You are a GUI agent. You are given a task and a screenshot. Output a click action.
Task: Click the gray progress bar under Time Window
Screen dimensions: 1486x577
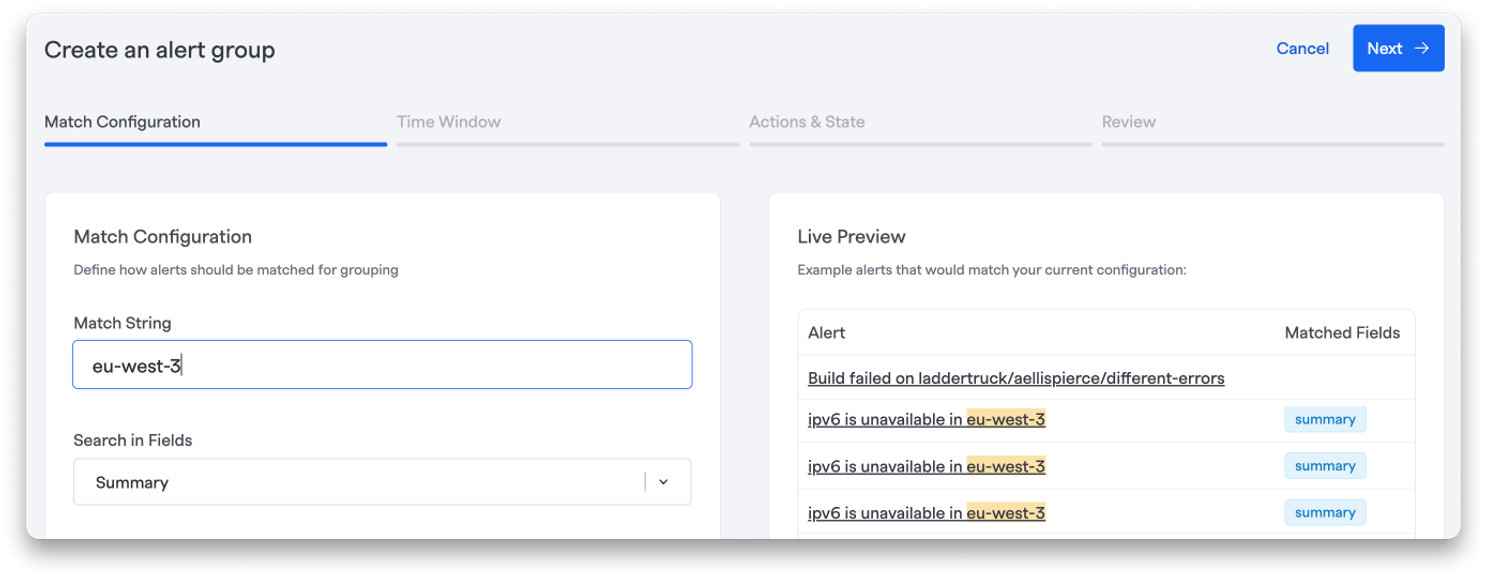coord(568,144)
